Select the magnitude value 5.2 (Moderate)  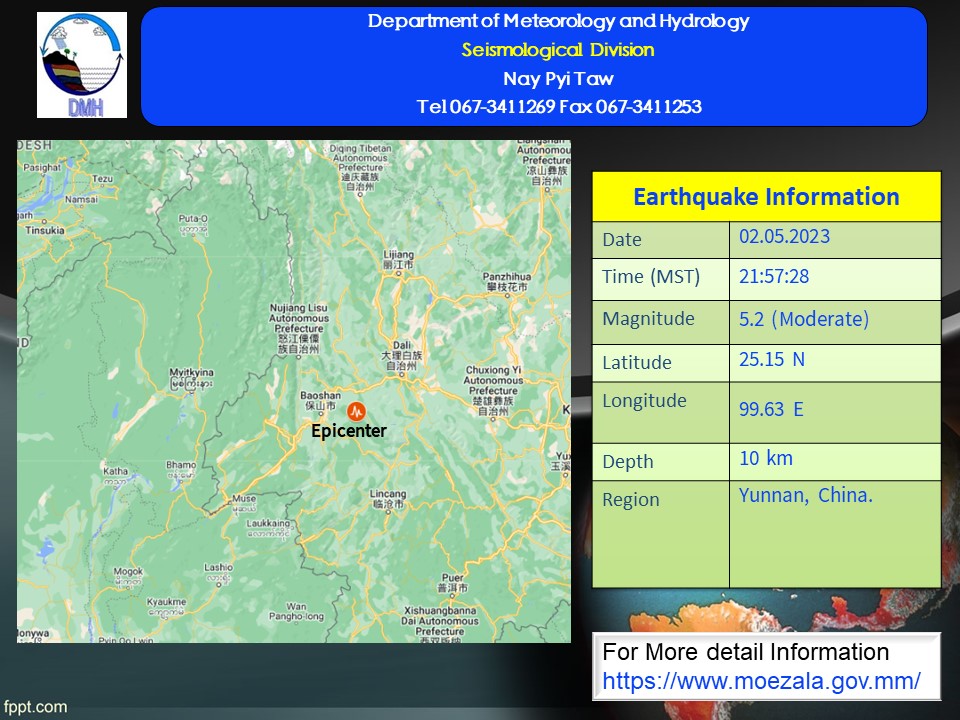coord(804,319)
